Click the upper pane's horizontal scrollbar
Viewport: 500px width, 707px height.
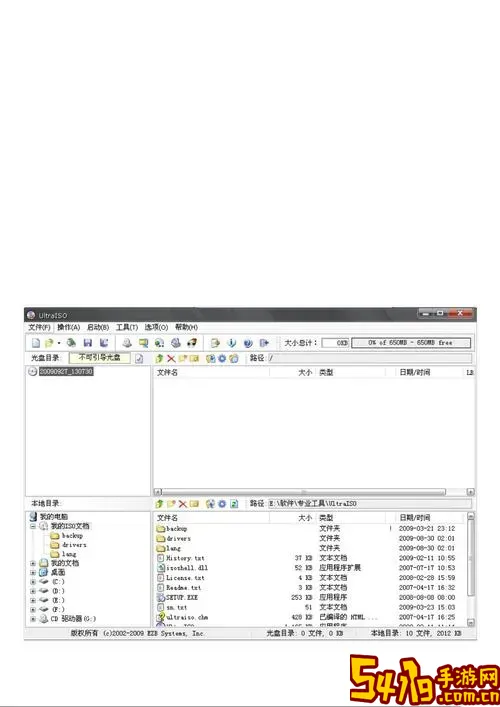303,492
